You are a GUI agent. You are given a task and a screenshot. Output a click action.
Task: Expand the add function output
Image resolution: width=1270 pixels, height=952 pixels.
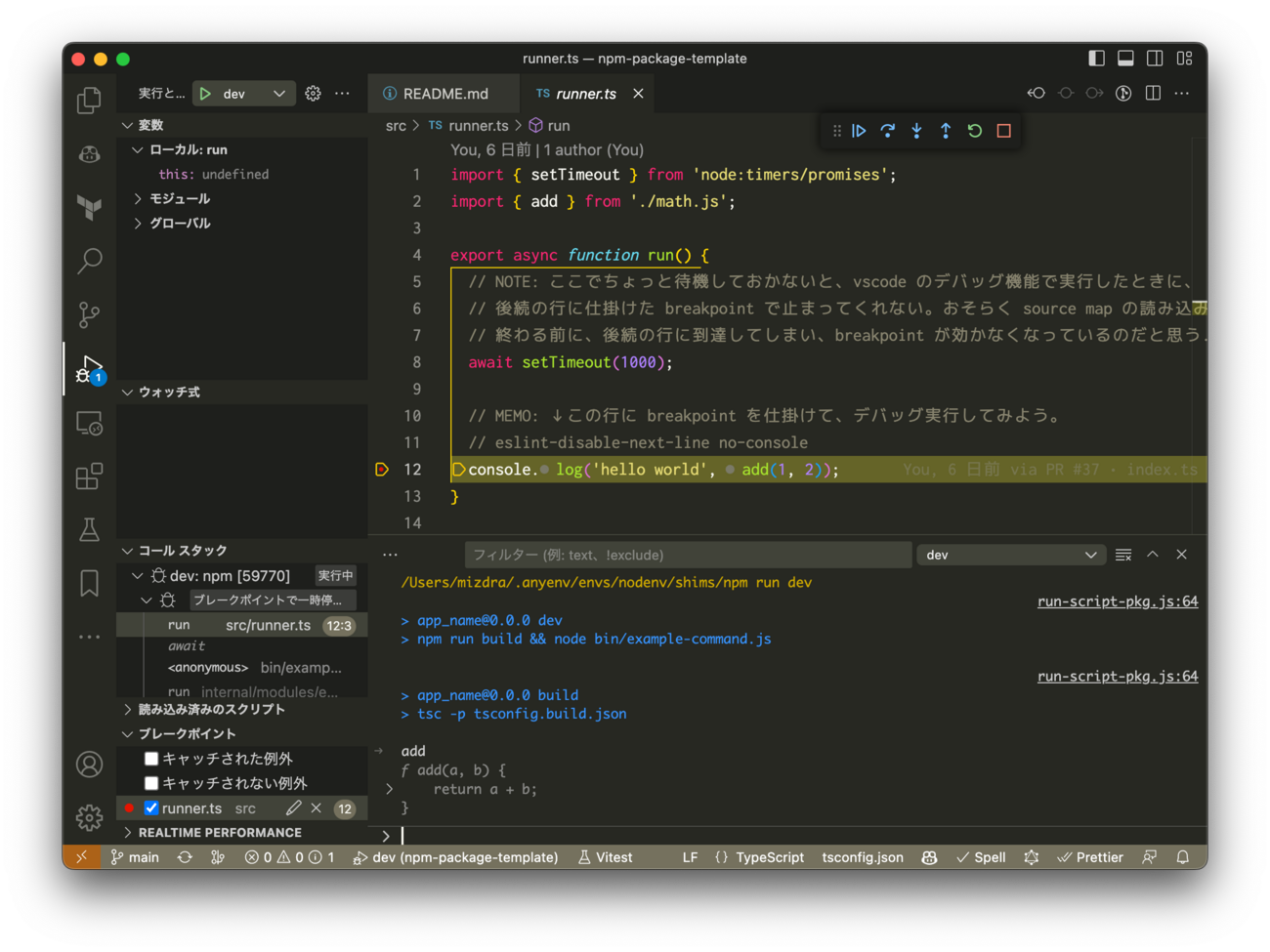click(389, 789)
